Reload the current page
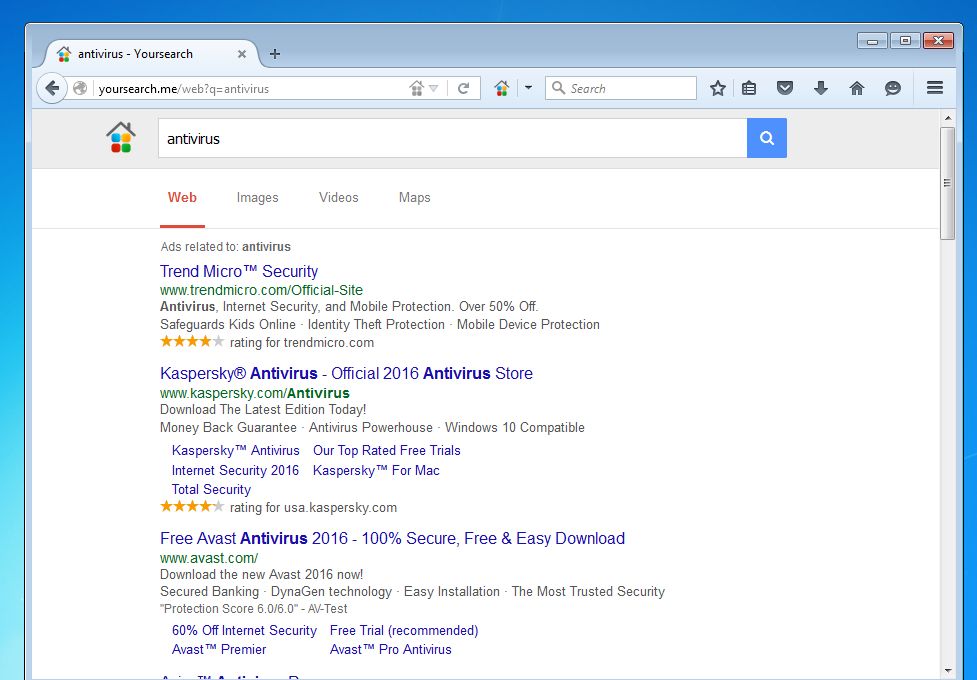 (464, 88)
